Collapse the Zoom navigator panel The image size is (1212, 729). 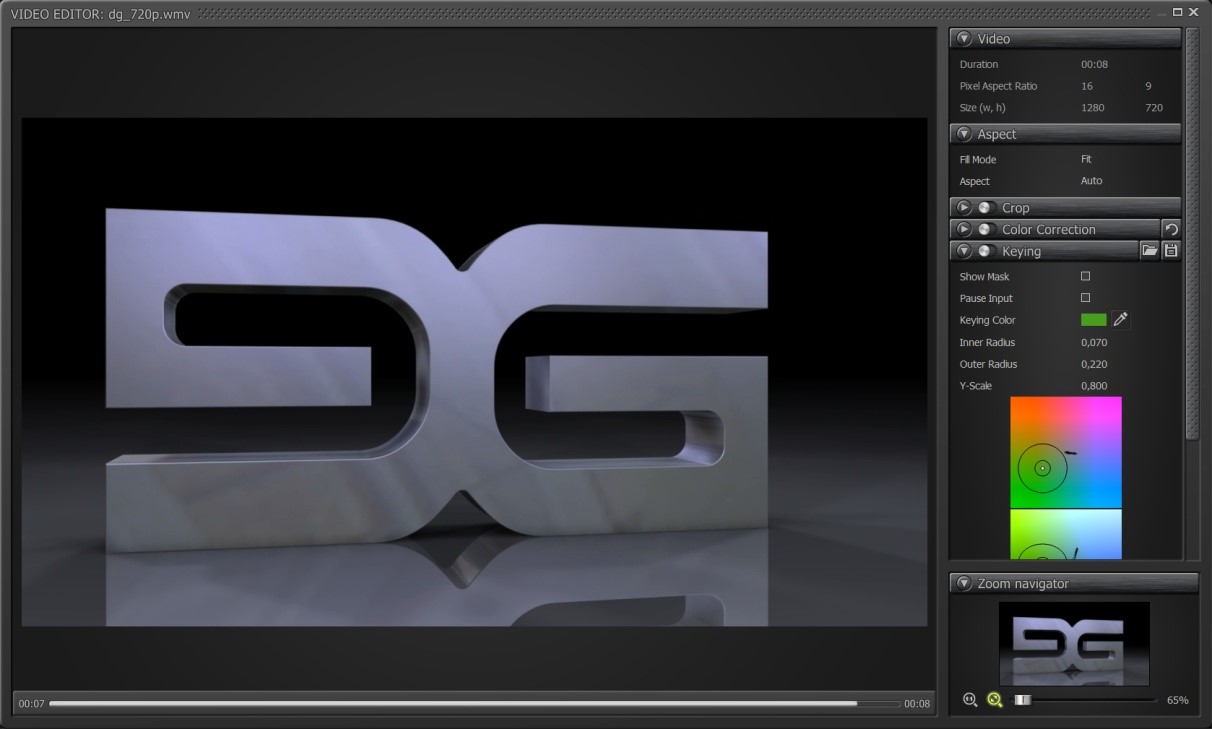(x=964, y=583)
